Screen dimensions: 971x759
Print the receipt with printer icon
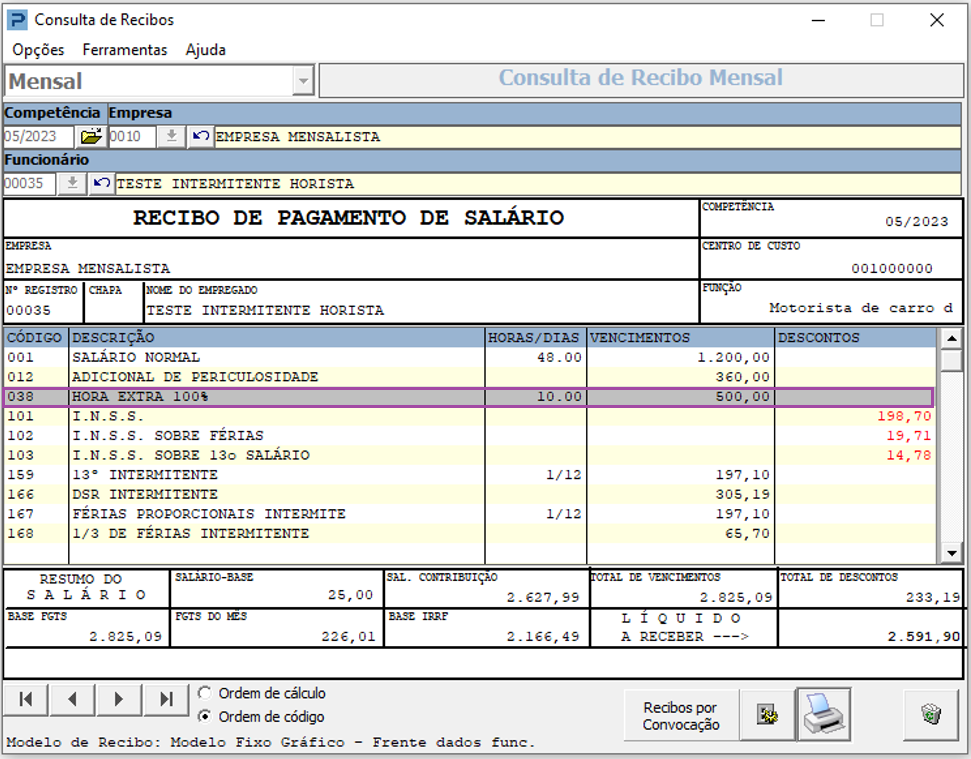tap(824, 714)
